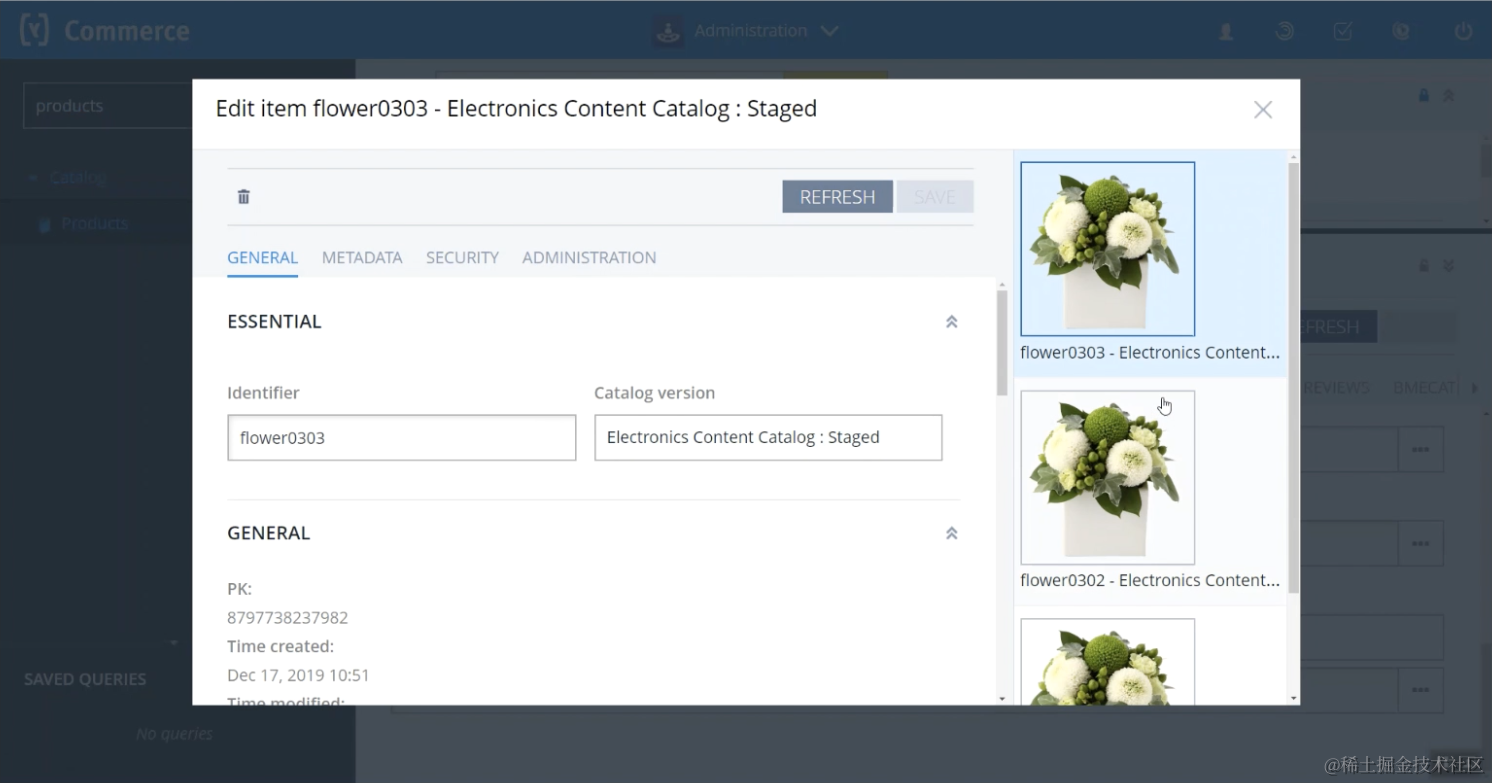Select the flower0302 thumbnail
The image size is (1492, 783).
click(x=1108, y=477)
